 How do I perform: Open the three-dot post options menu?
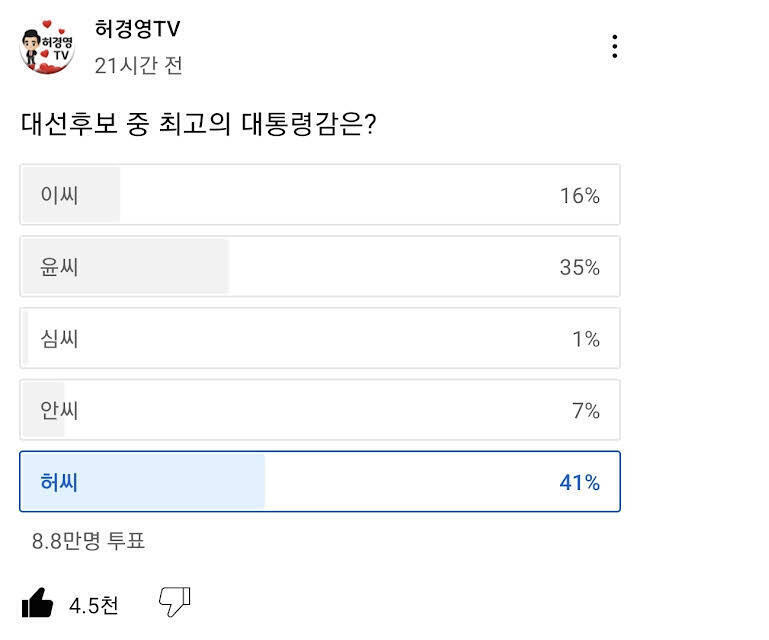614,46
